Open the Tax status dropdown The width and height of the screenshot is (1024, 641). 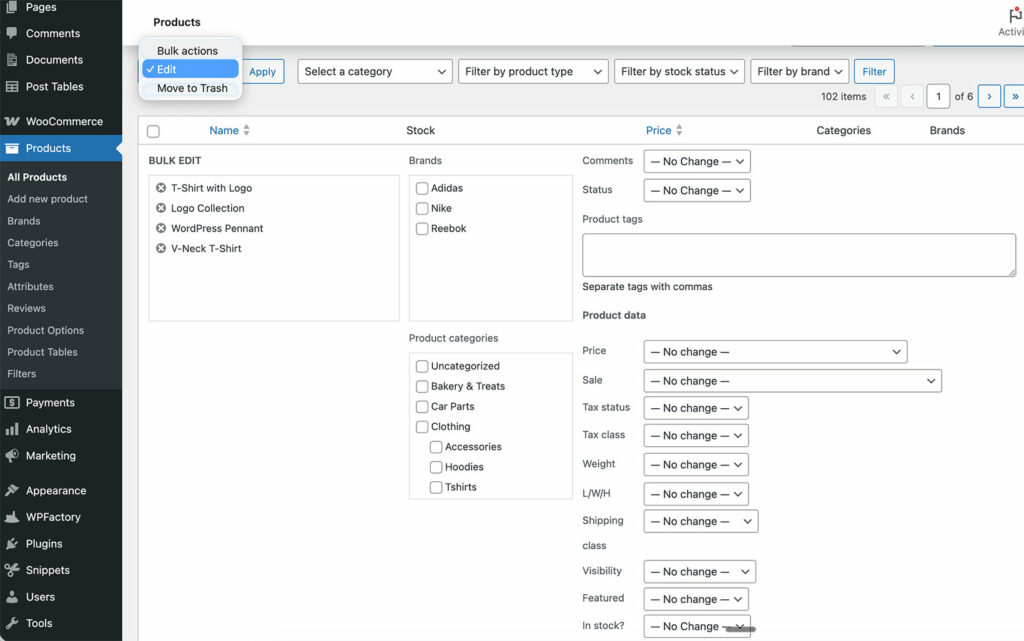(696, 408)
